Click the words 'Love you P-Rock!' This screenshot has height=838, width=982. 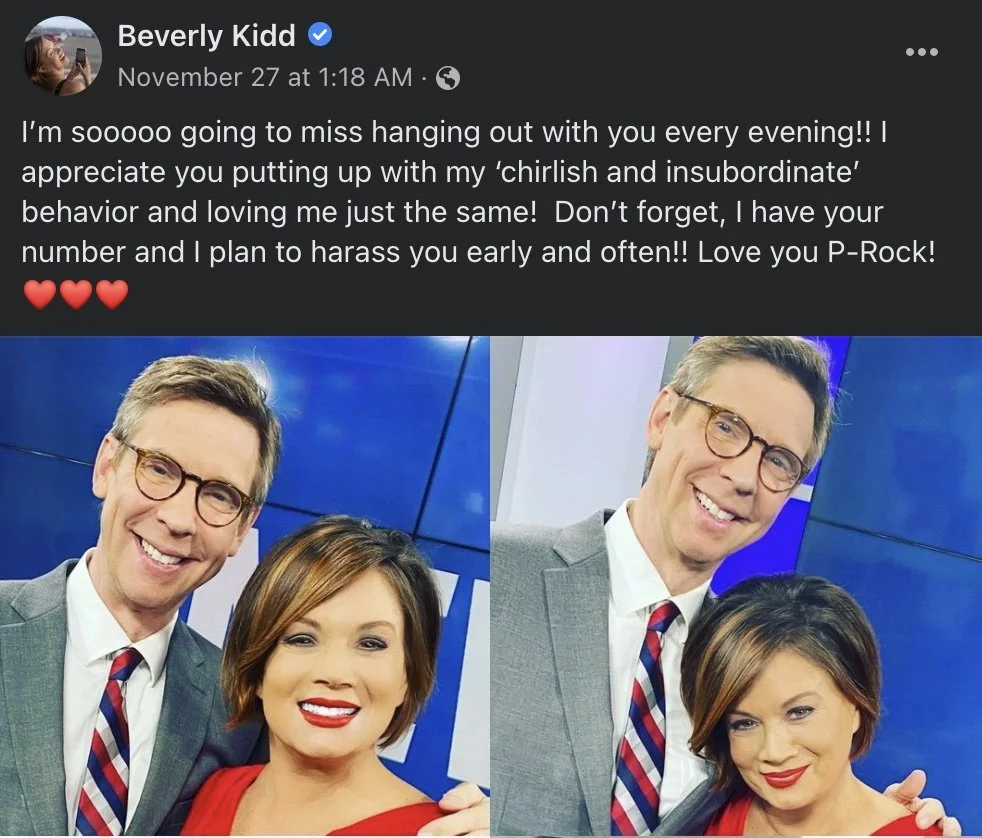pyautogui.click(x=817, y=252)
